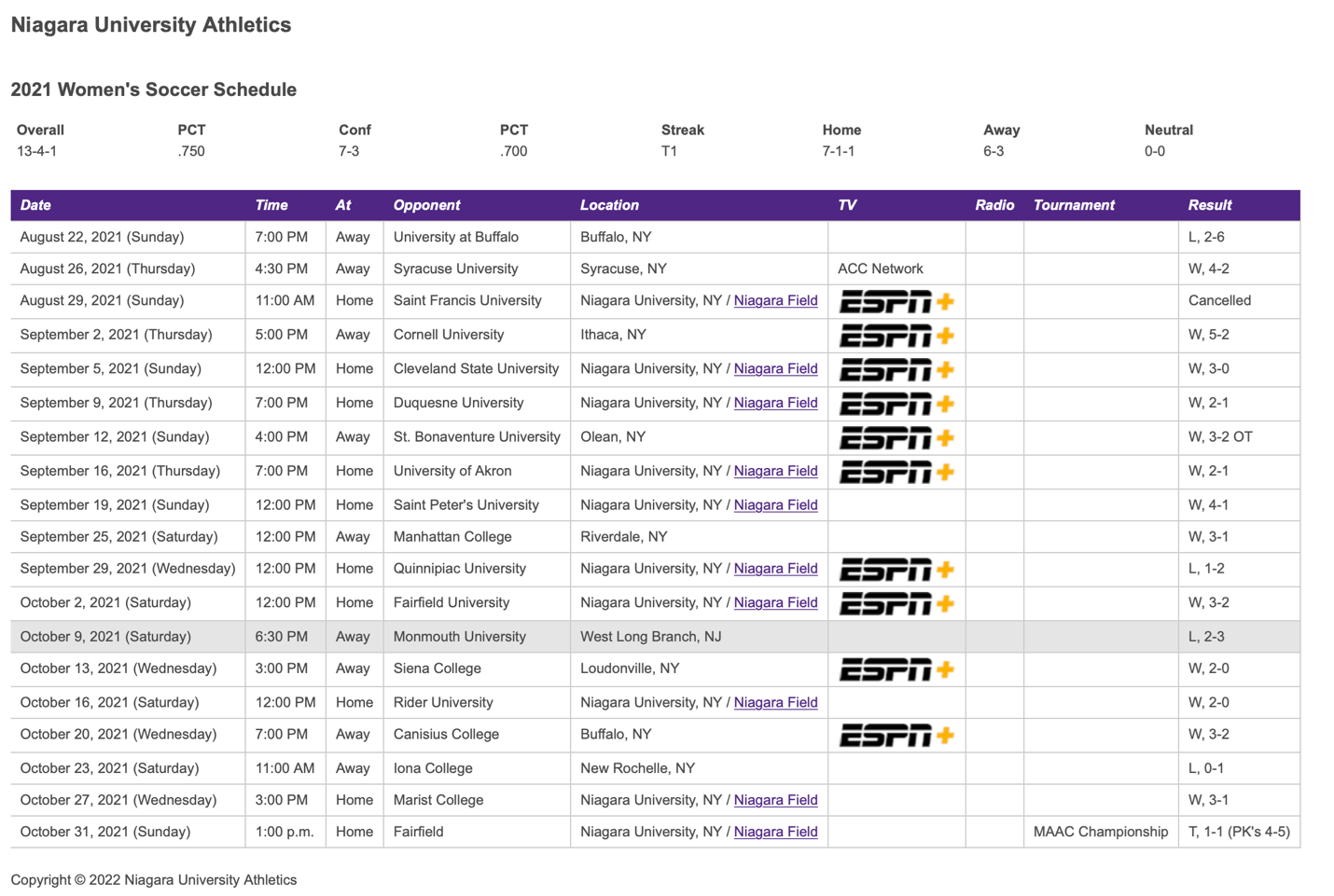
Task: Click the W, 3-2 OT result
Action: 1220,436
